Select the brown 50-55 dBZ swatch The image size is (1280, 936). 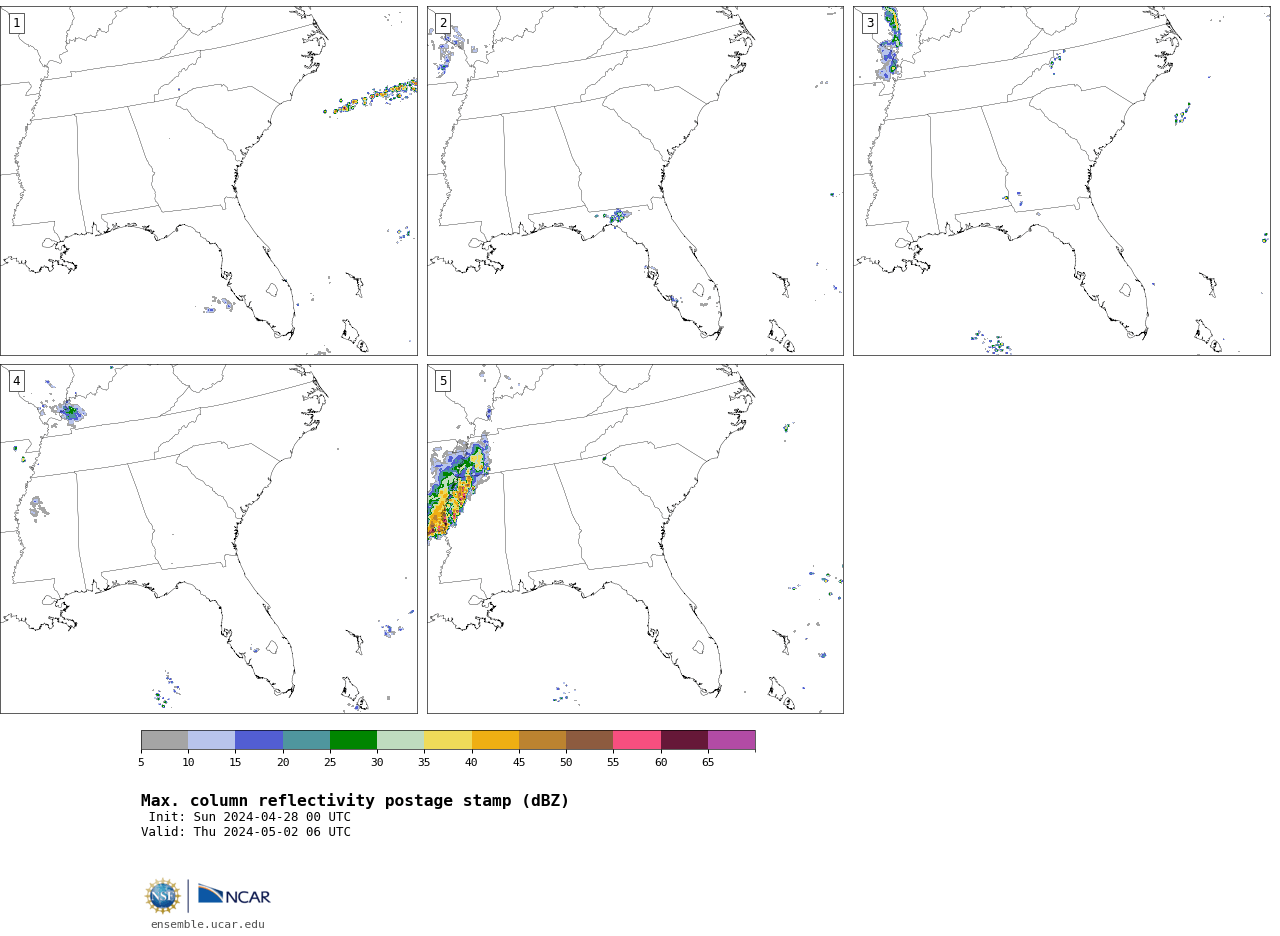(590, 740)
